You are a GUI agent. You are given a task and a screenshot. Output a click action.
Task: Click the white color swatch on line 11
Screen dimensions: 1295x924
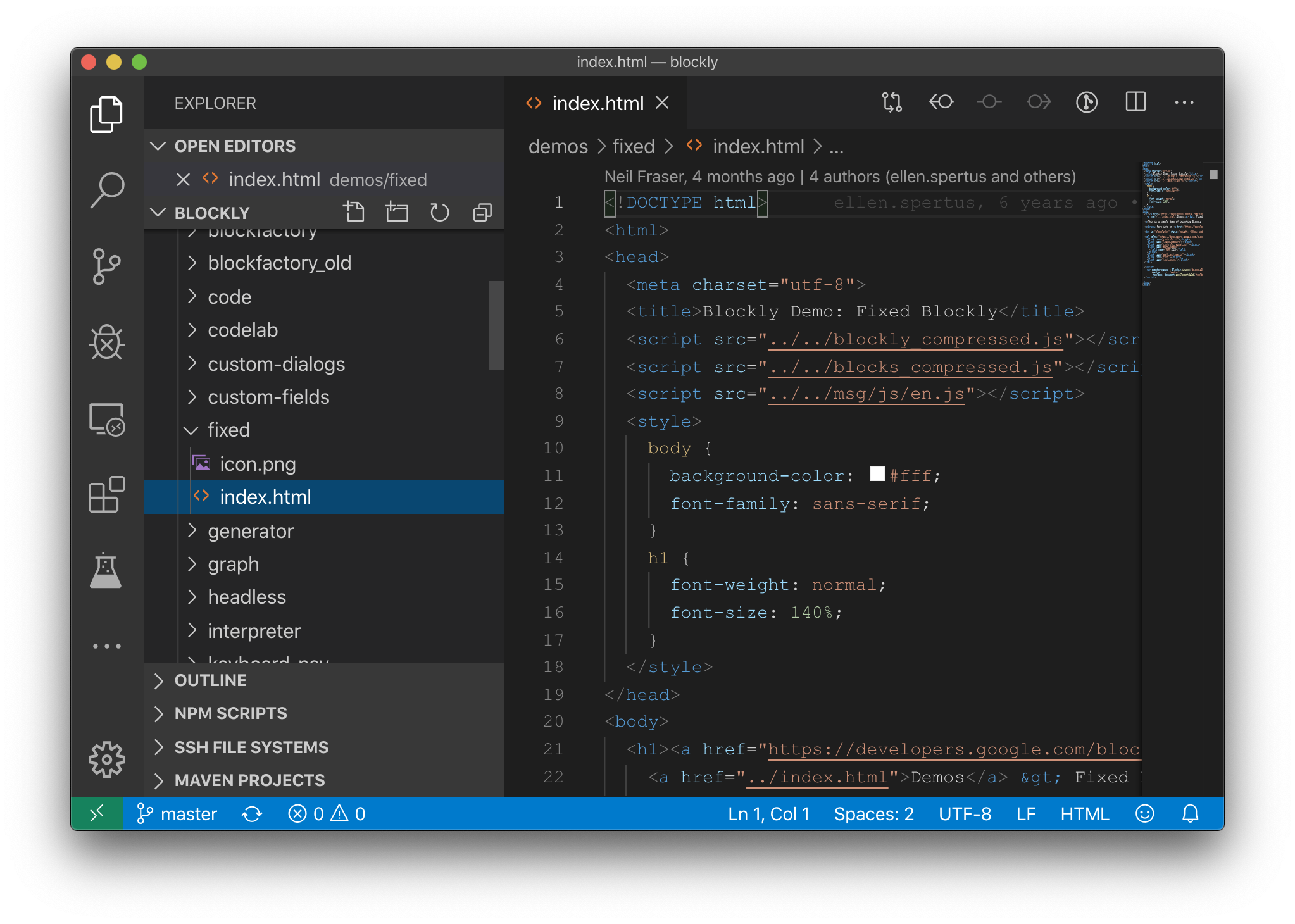876,474
